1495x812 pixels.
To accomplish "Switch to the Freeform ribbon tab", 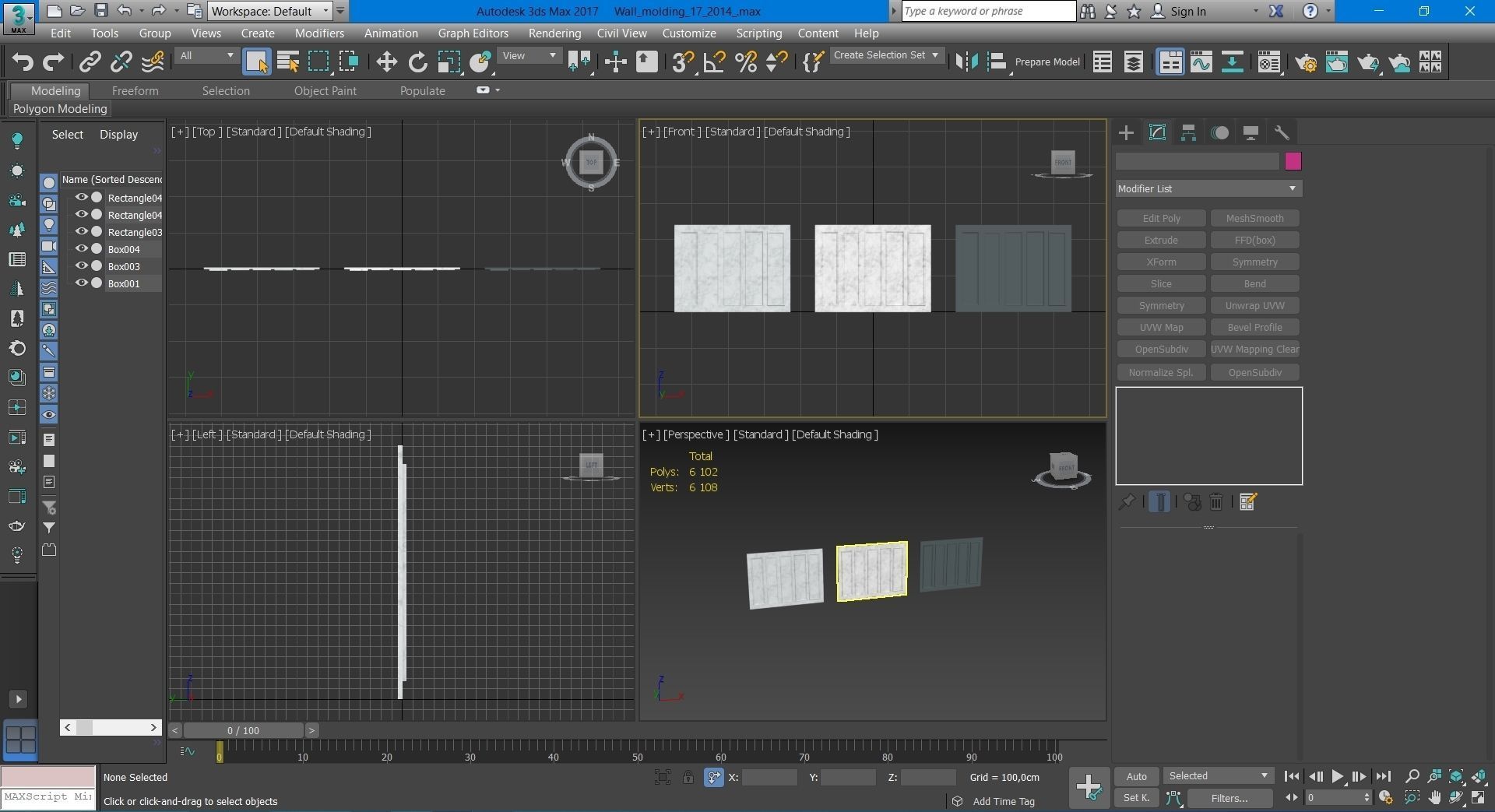I will tap(135, 91).
